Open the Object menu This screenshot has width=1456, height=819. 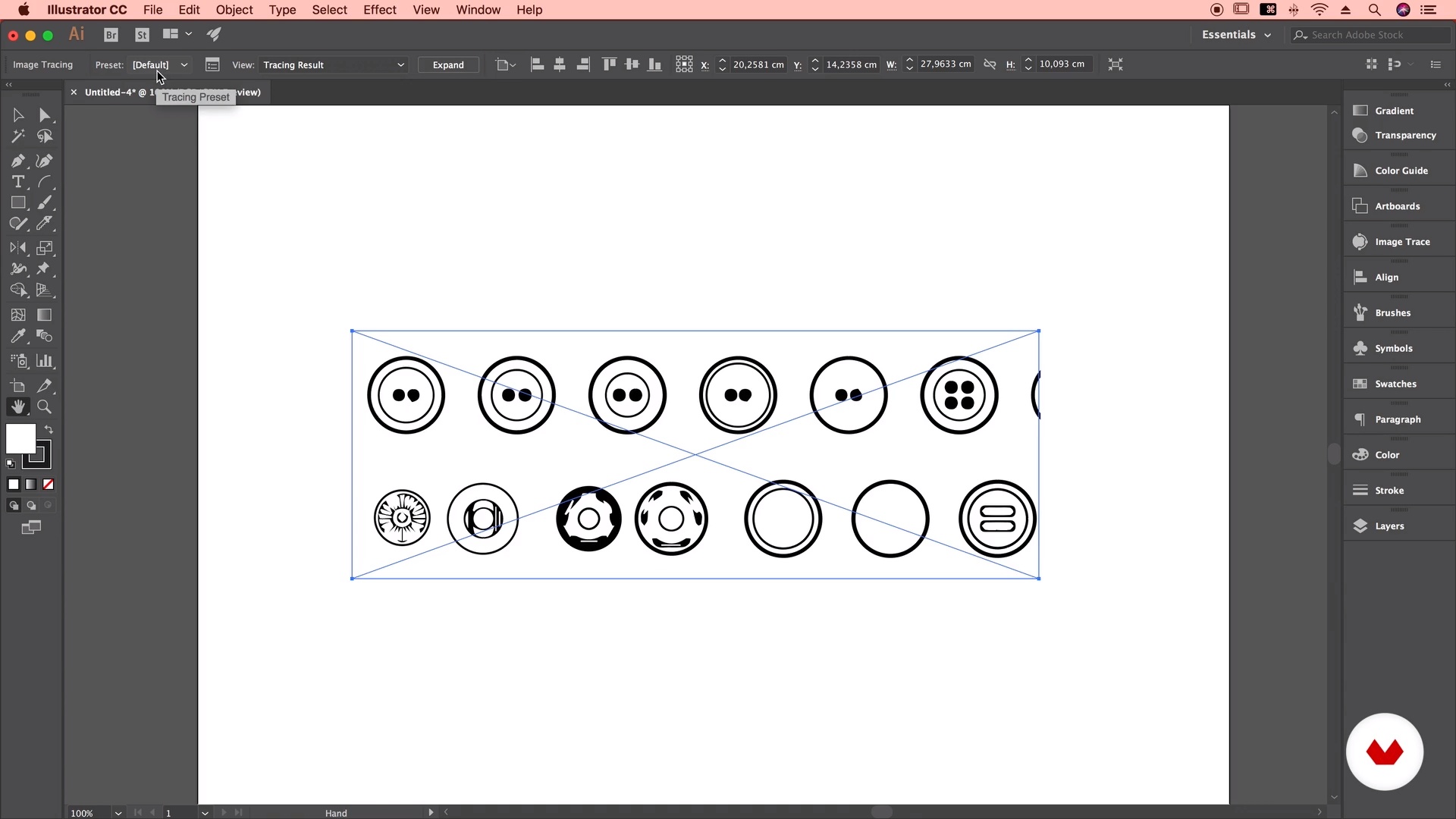234,9
